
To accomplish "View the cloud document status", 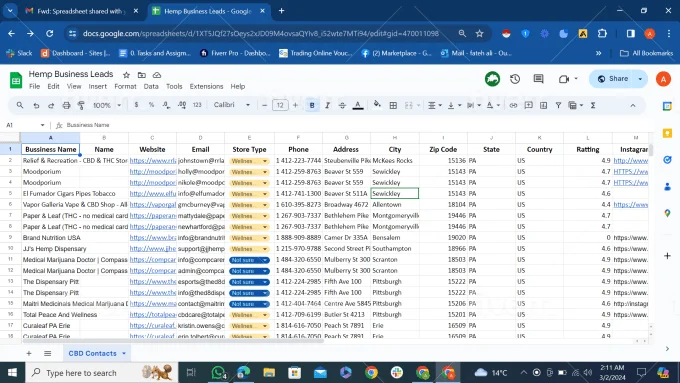I will click(x=157, y=75).
